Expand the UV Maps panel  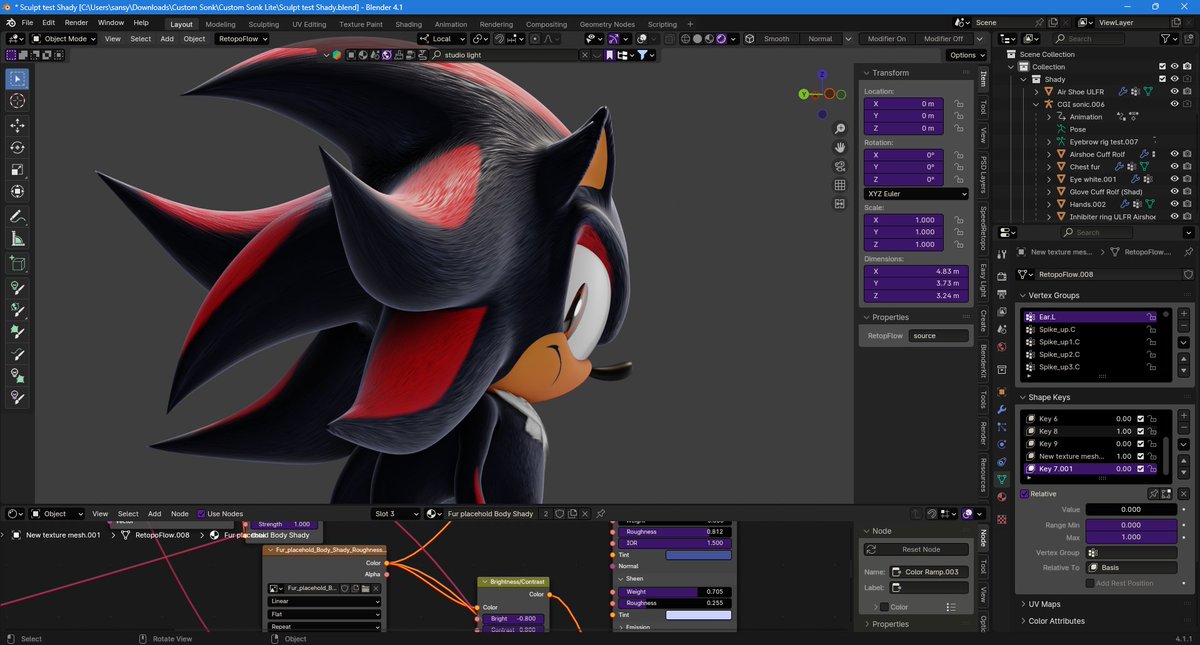(1044, 604)
